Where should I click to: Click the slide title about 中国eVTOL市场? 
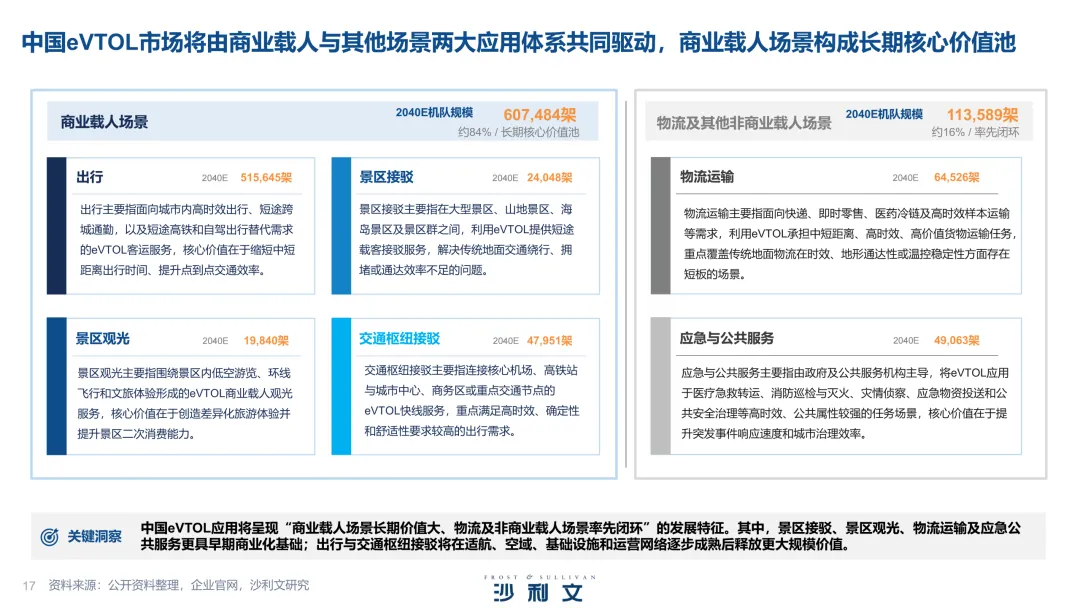(519, 43)
